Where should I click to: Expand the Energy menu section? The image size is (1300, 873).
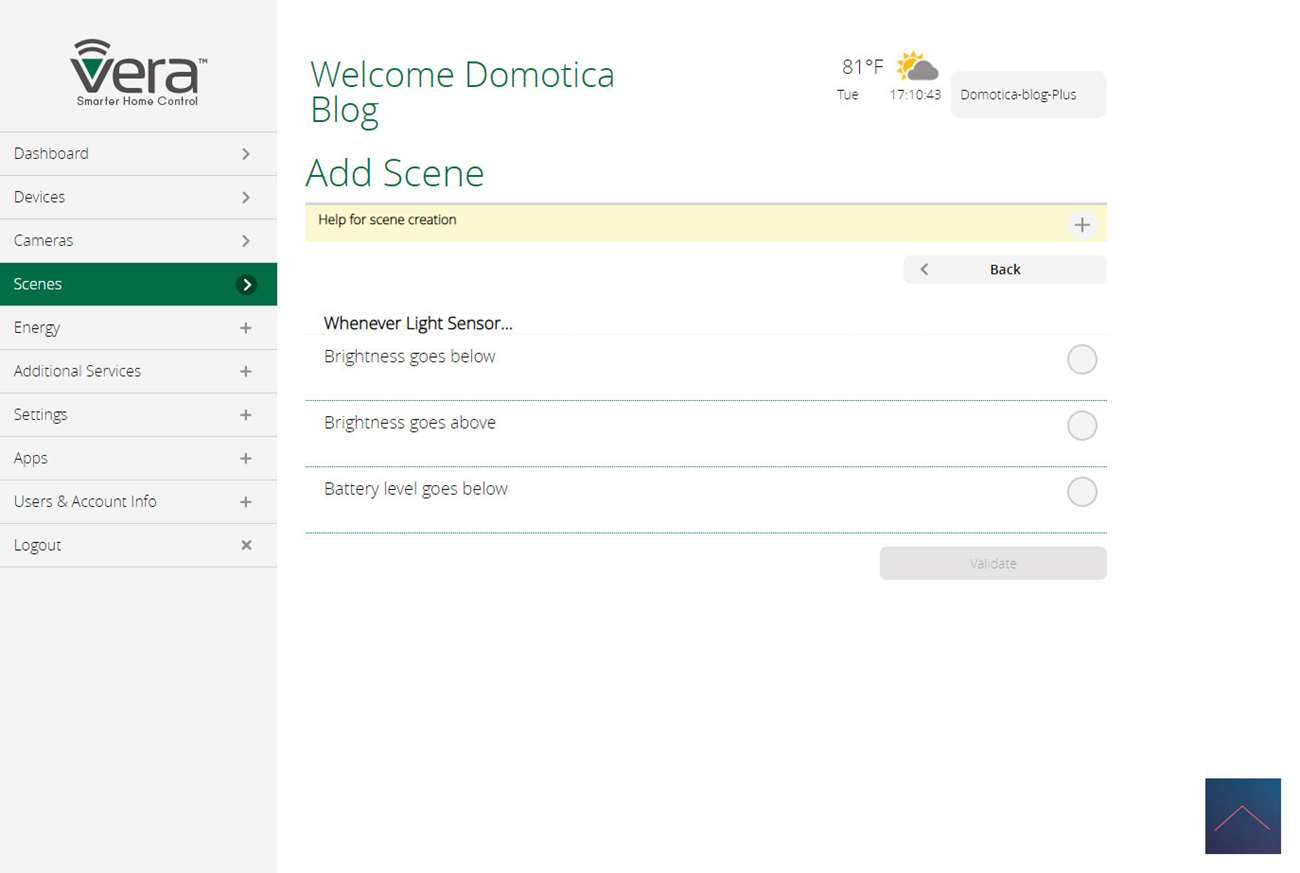click(246, 328)
